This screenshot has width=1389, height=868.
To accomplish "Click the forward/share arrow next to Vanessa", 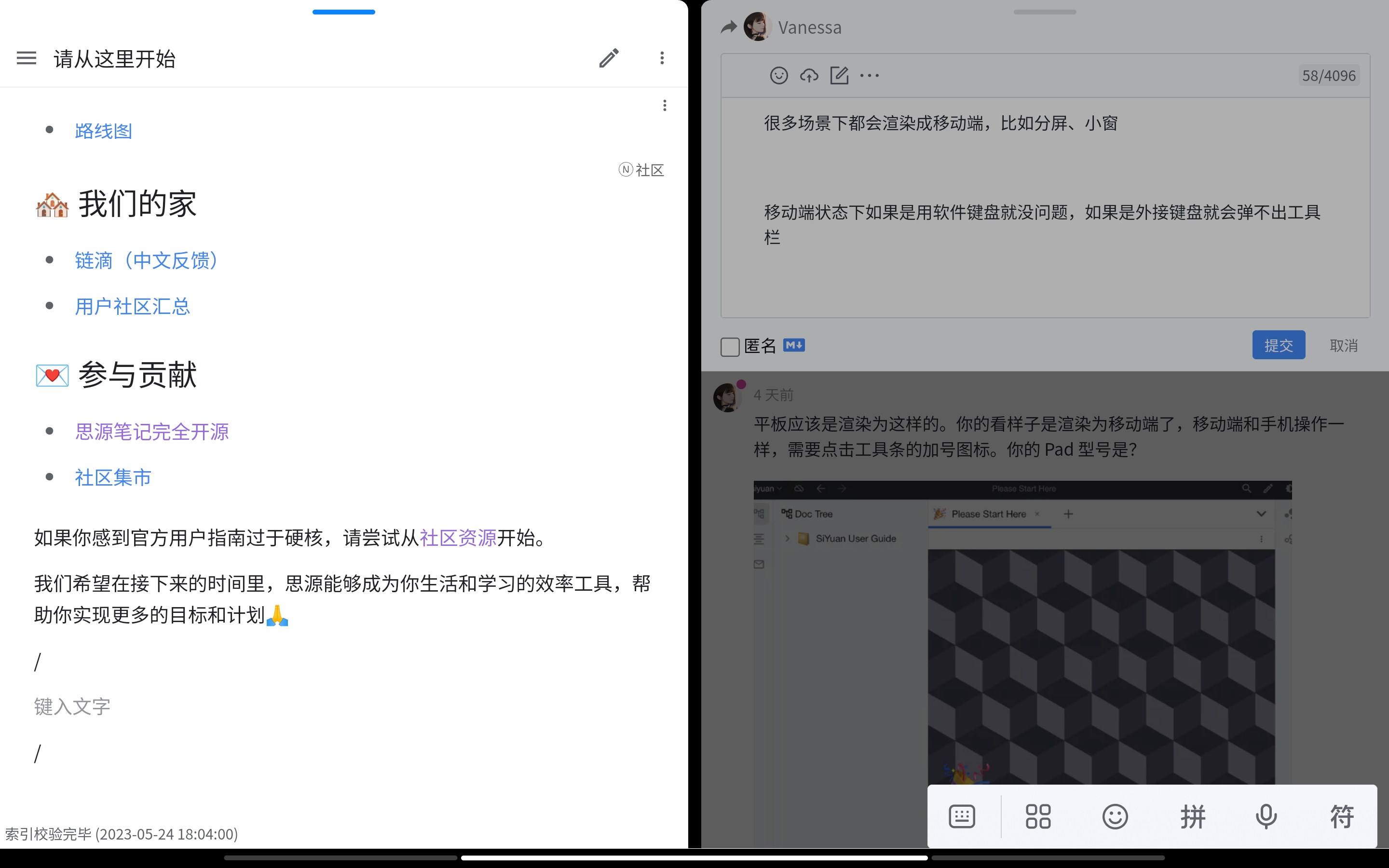I will [728, 27].
